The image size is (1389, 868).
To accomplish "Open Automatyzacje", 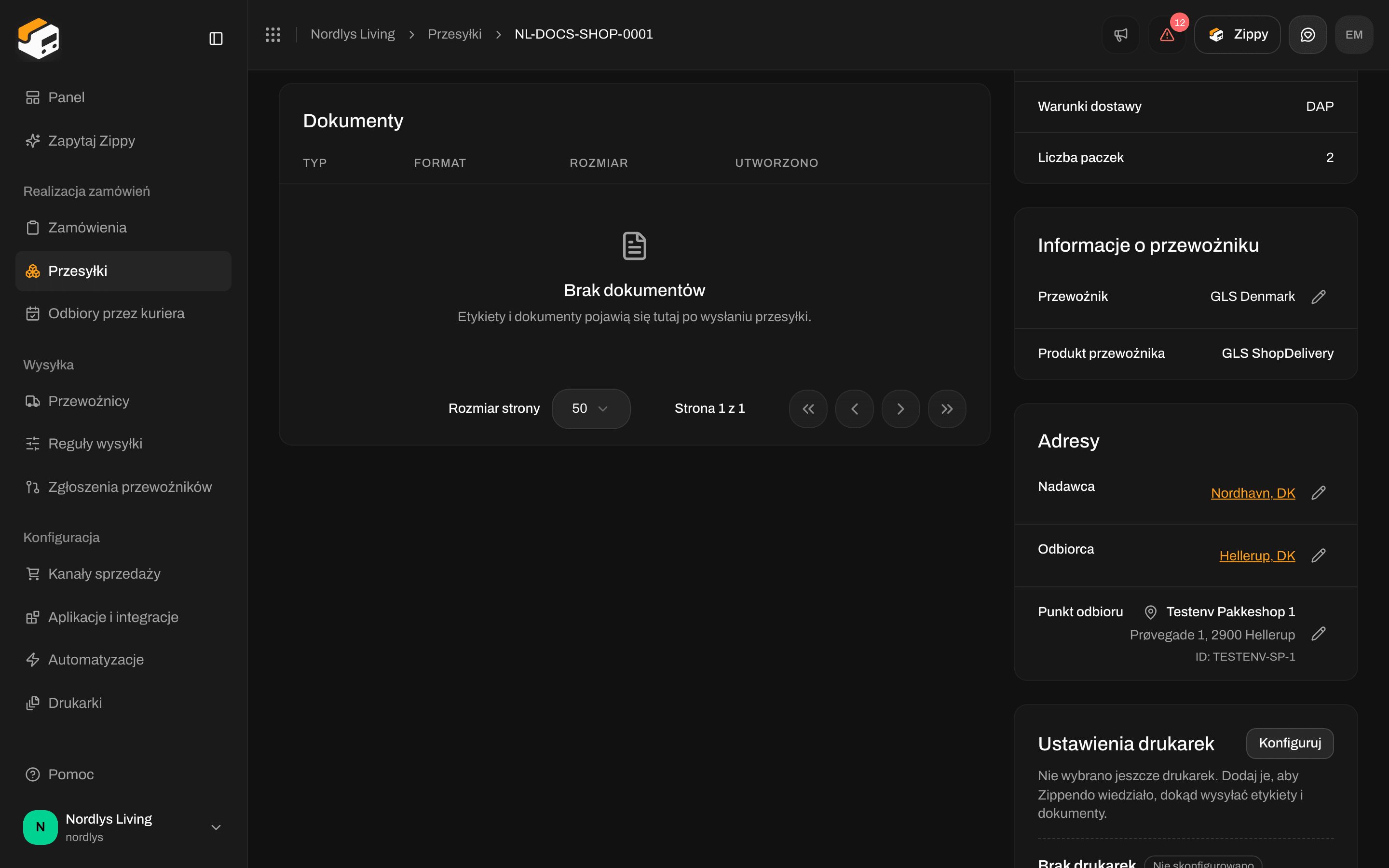I will tap(123, 660).
